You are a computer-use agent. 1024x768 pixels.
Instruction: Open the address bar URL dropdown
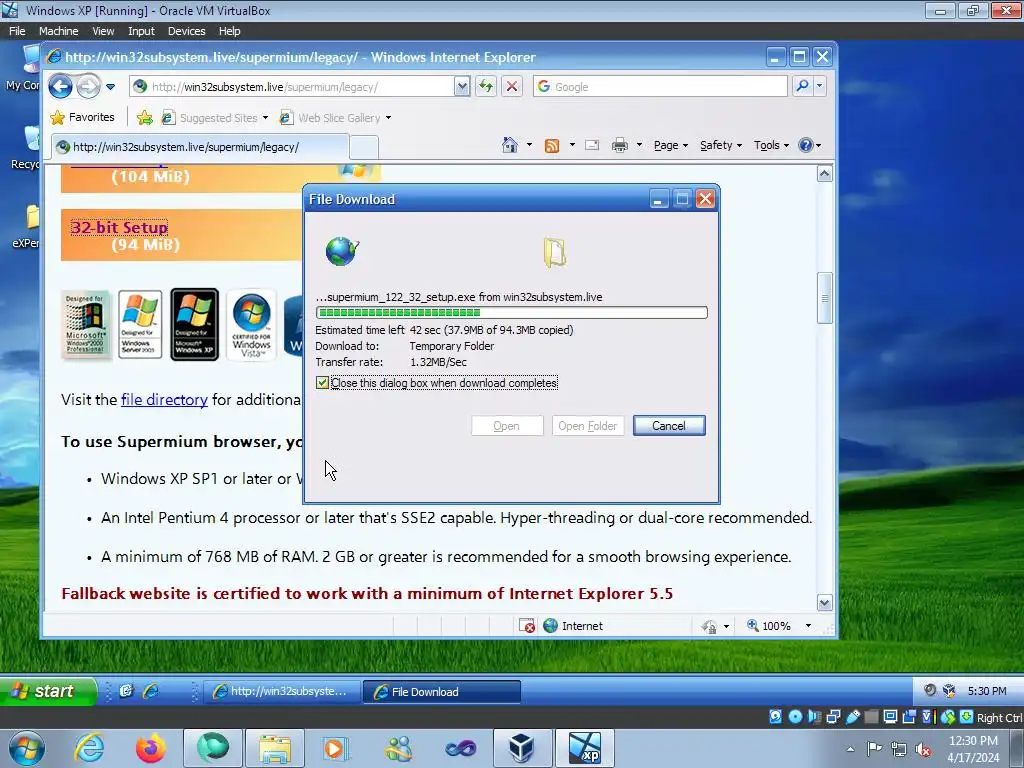click(x=462, y=86)
